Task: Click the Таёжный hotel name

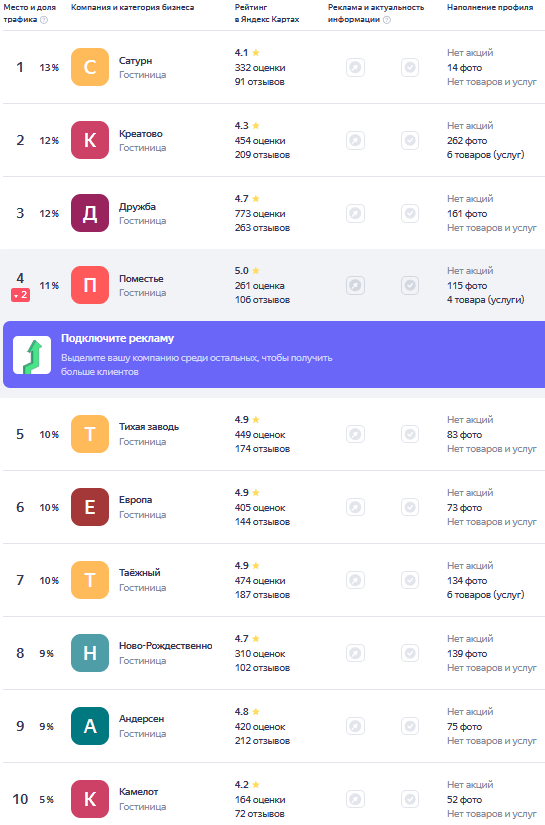Action: click(139, 572)
